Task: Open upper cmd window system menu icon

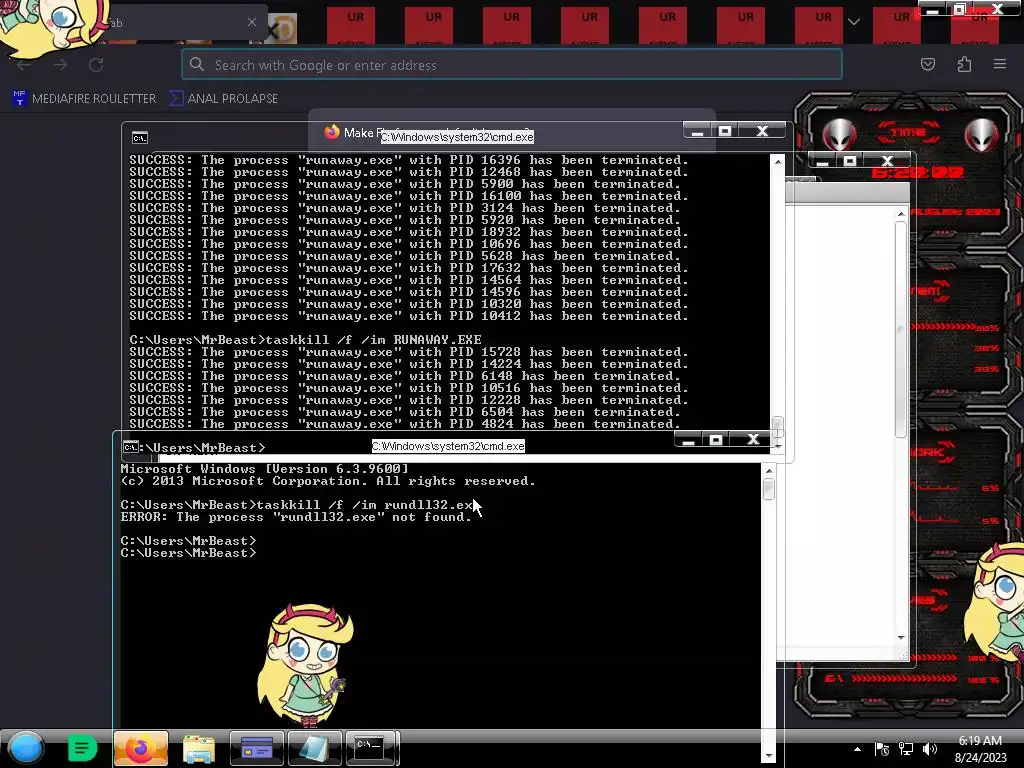Action: (140, 138)
